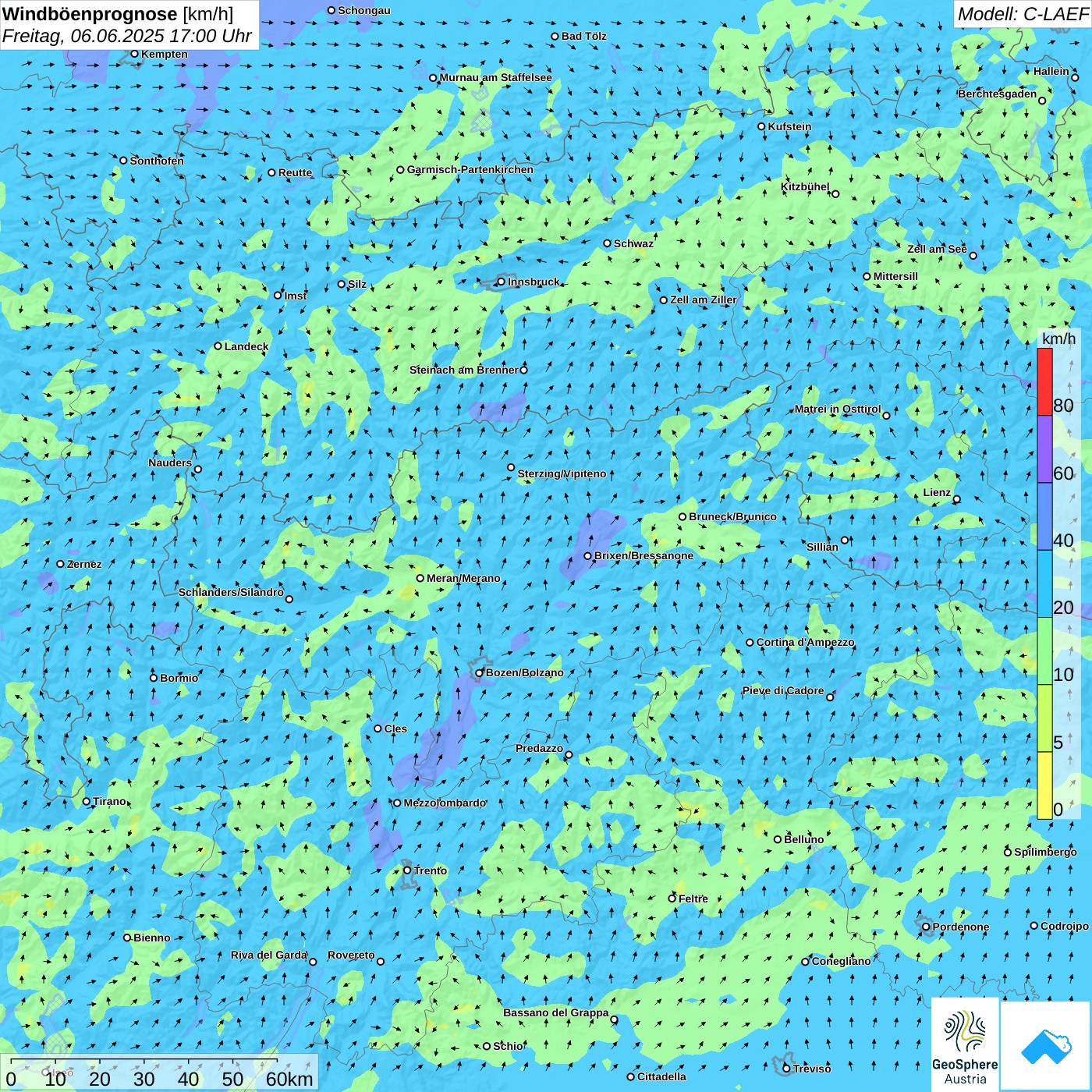Click the 'Bormio' label
Screen dimensions: 1092x1092
click(x=179, y=678)
